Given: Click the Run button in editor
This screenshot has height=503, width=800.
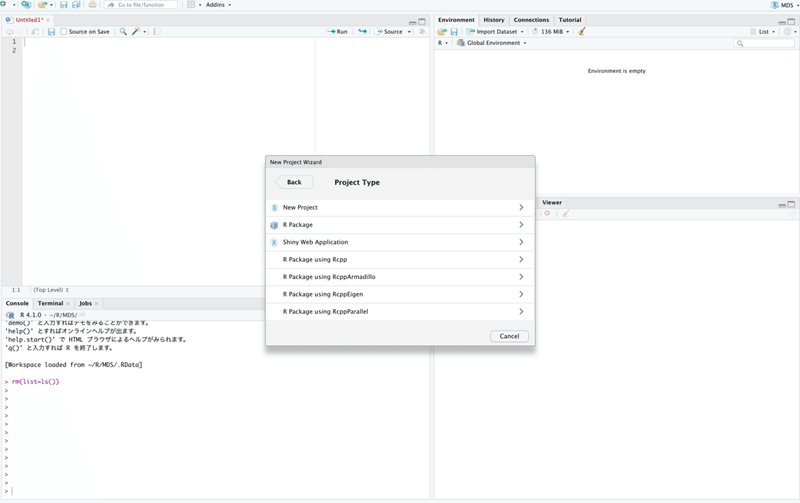Looking at the screenshot, I should [x=337, y=32].
